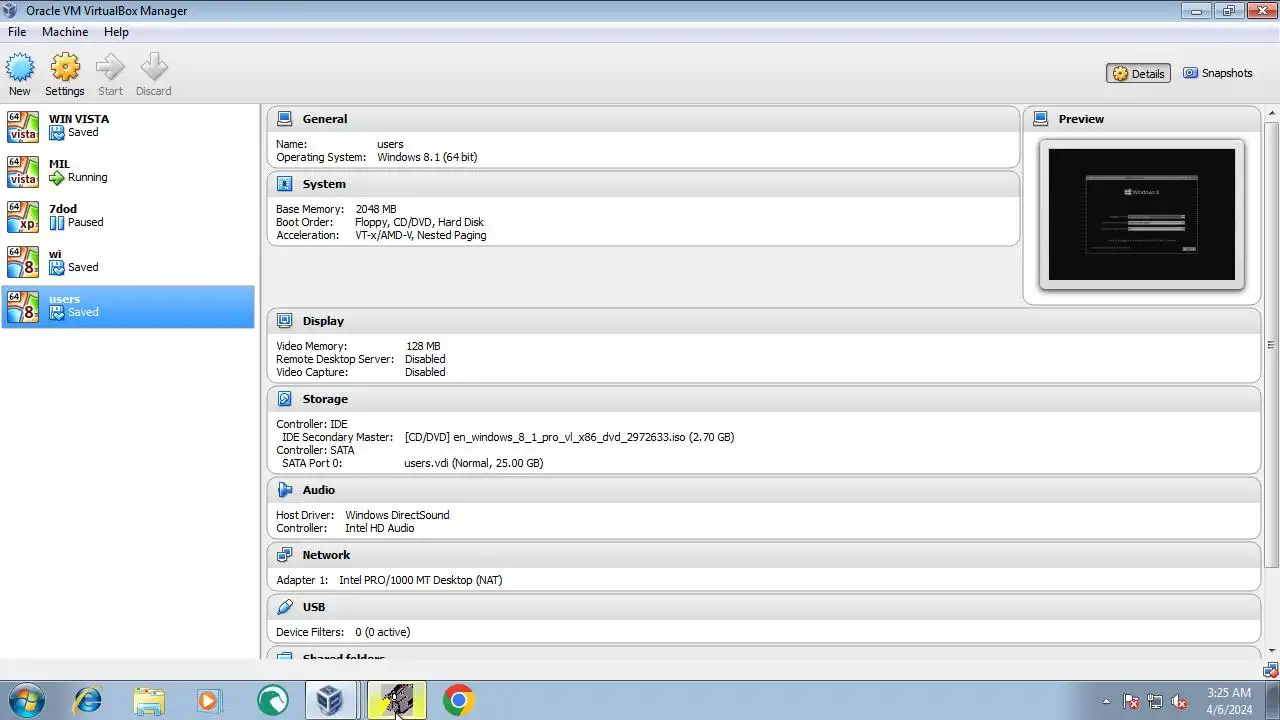The height and width of the screenshot is (720, 1280).
Task: Open the Help menu
Action: (x=116, y=32)
